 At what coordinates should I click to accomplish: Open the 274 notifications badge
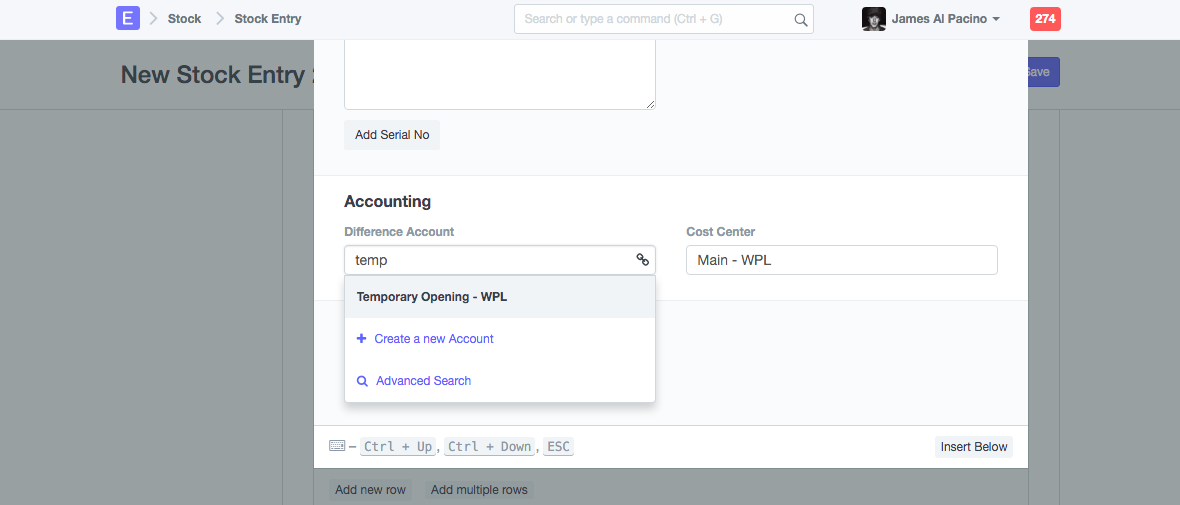[1044, 19]
